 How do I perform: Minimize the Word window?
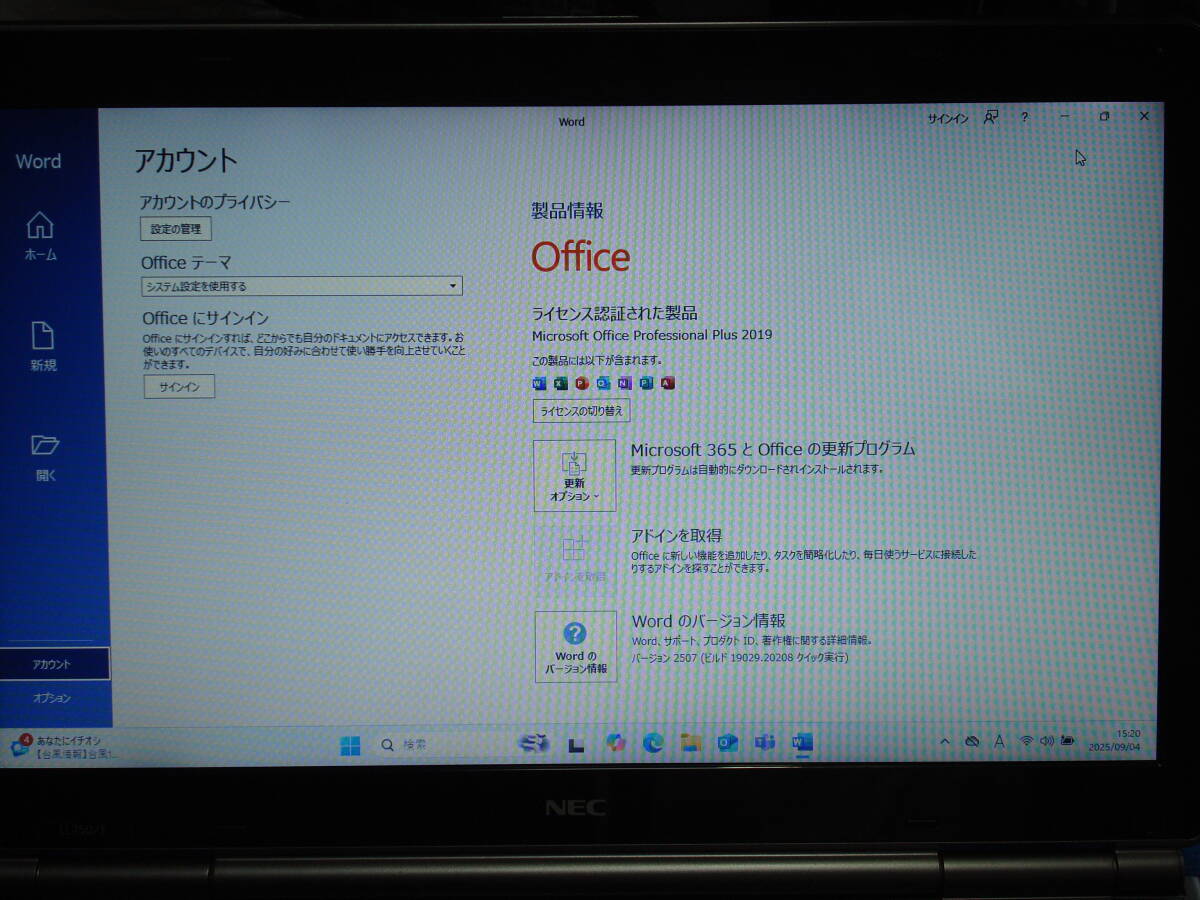(x=1065, y=117)
